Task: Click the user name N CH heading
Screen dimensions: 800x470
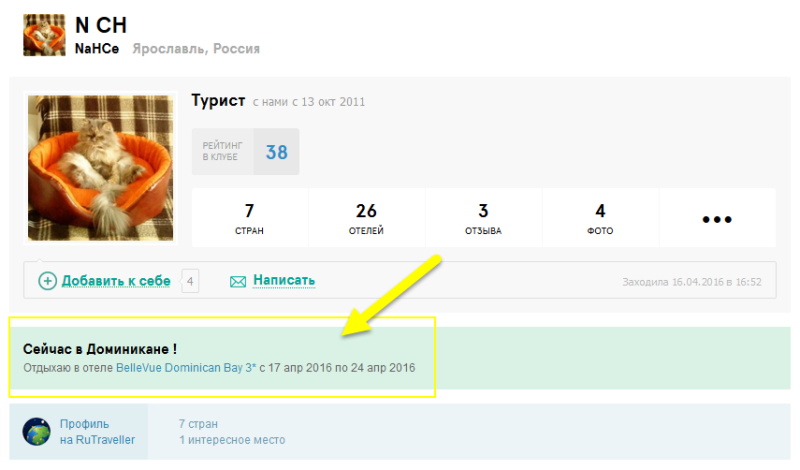Action: pyautogui.click(x=101, y=25)
